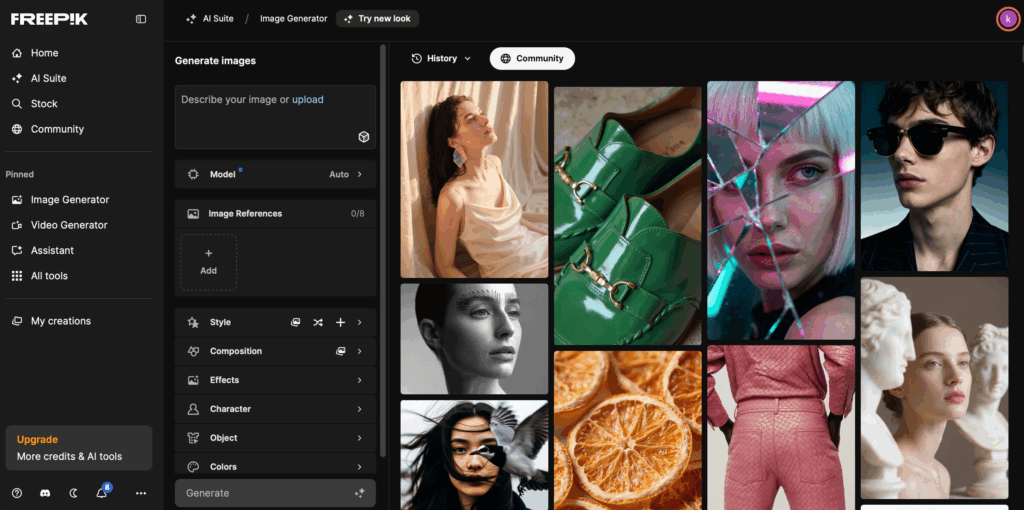This screenshot has height=510, width=1024.
Task: Click the cube icon in the prompt box
Action: (x=364, y=137)
